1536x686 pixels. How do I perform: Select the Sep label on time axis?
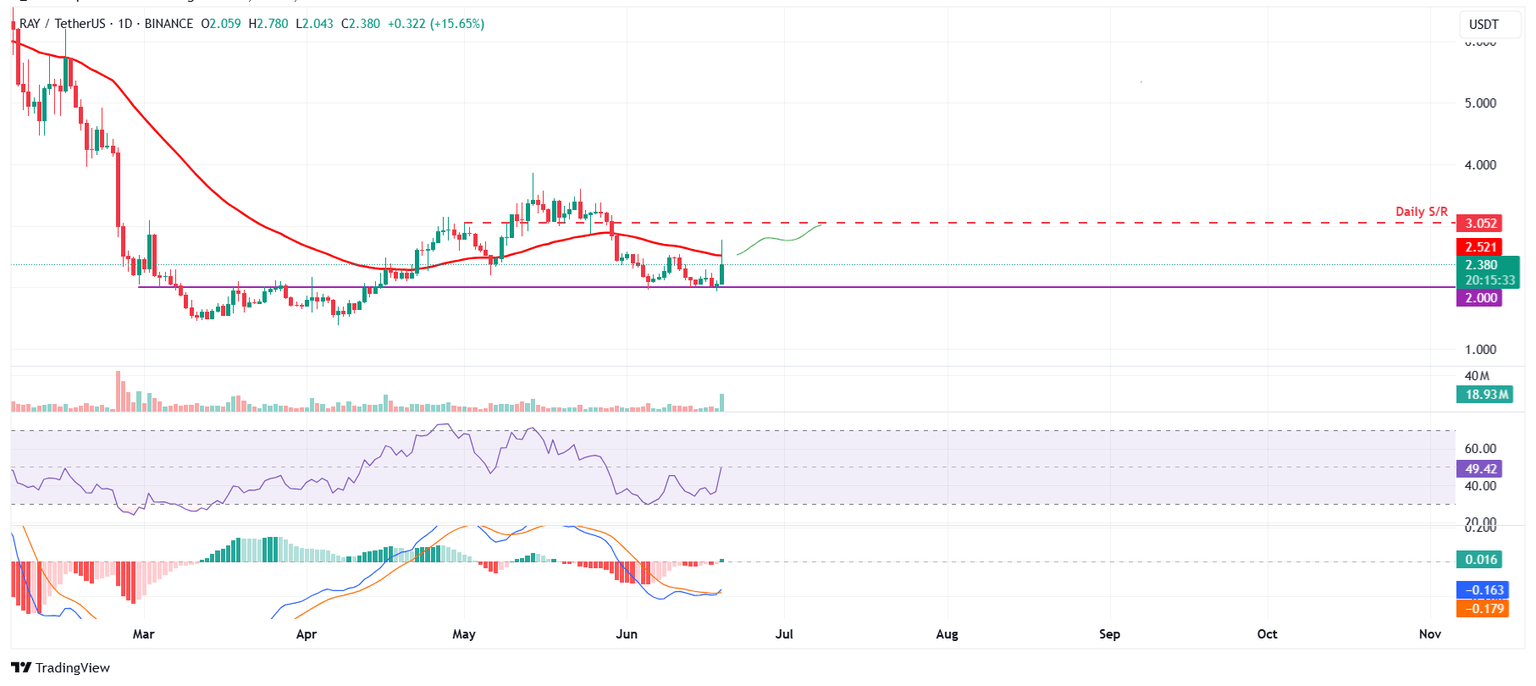tap(1109, 634)
